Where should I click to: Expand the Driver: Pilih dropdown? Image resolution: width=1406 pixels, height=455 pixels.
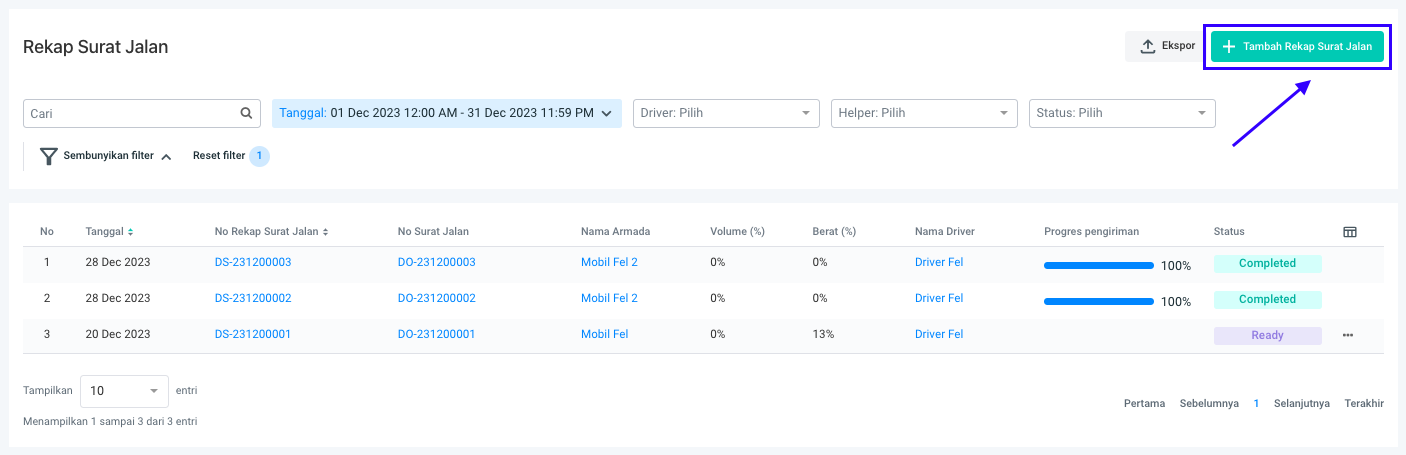pos(725,113)
